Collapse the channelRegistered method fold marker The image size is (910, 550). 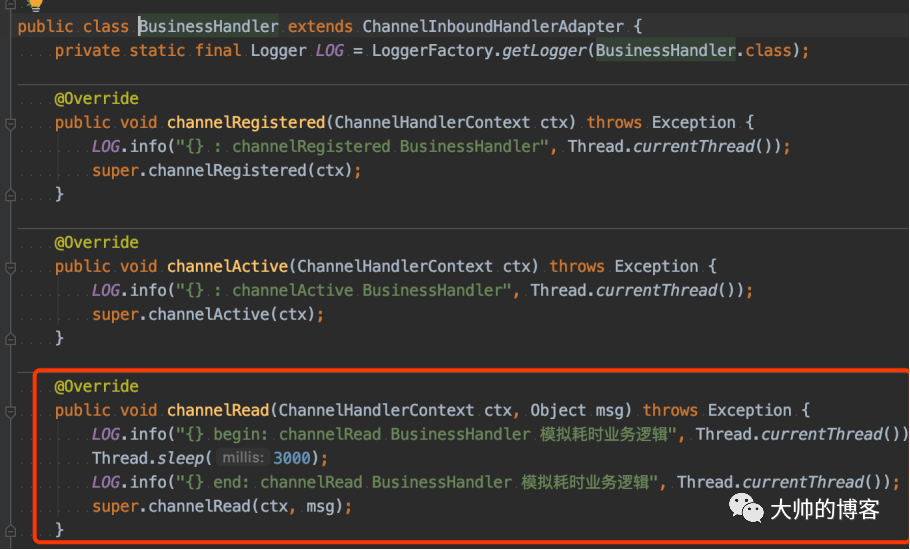click(10, 124)
